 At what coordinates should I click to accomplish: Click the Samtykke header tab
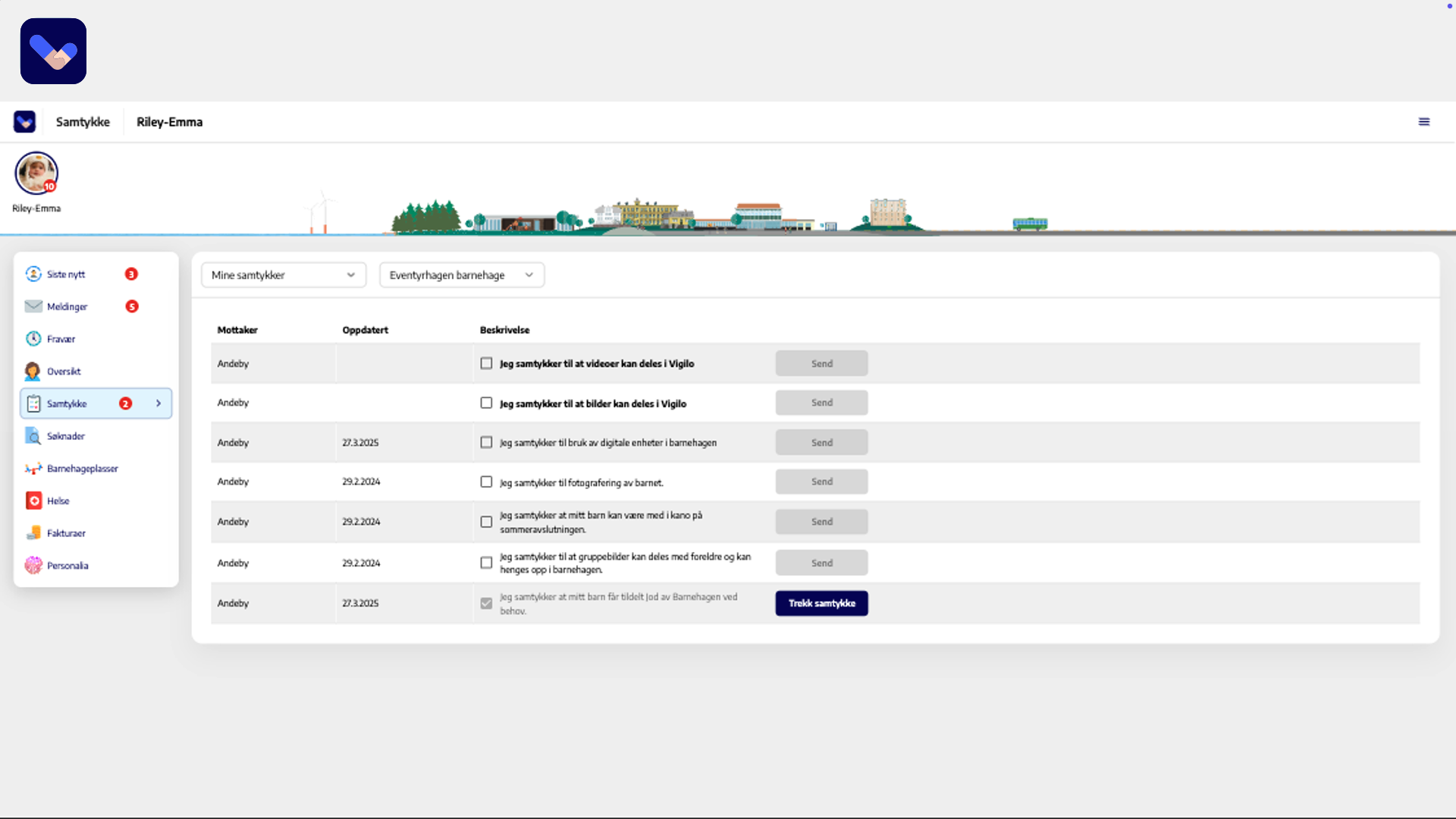coord(83,122)
